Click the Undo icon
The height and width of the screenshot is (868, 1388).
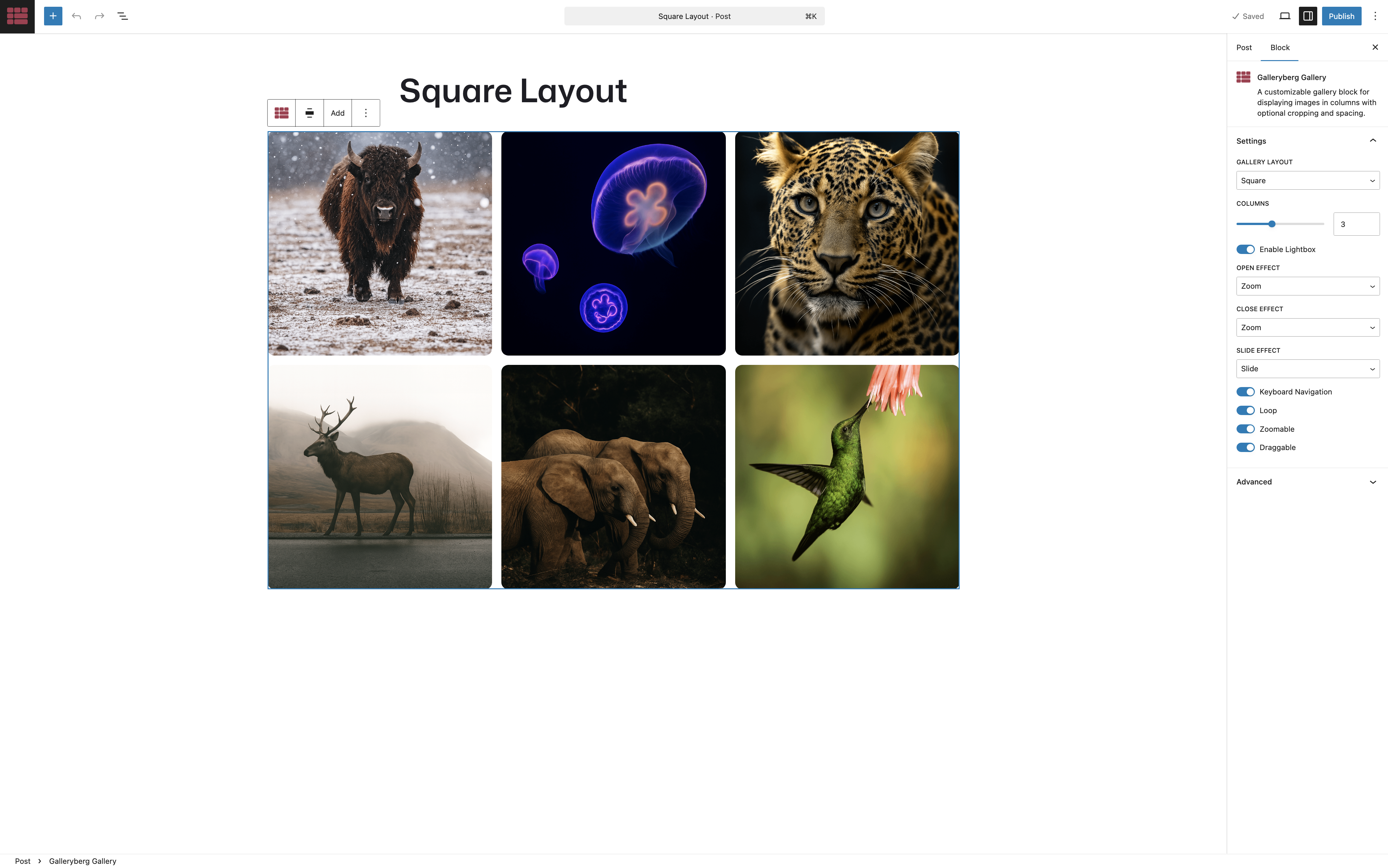point(76,16)
